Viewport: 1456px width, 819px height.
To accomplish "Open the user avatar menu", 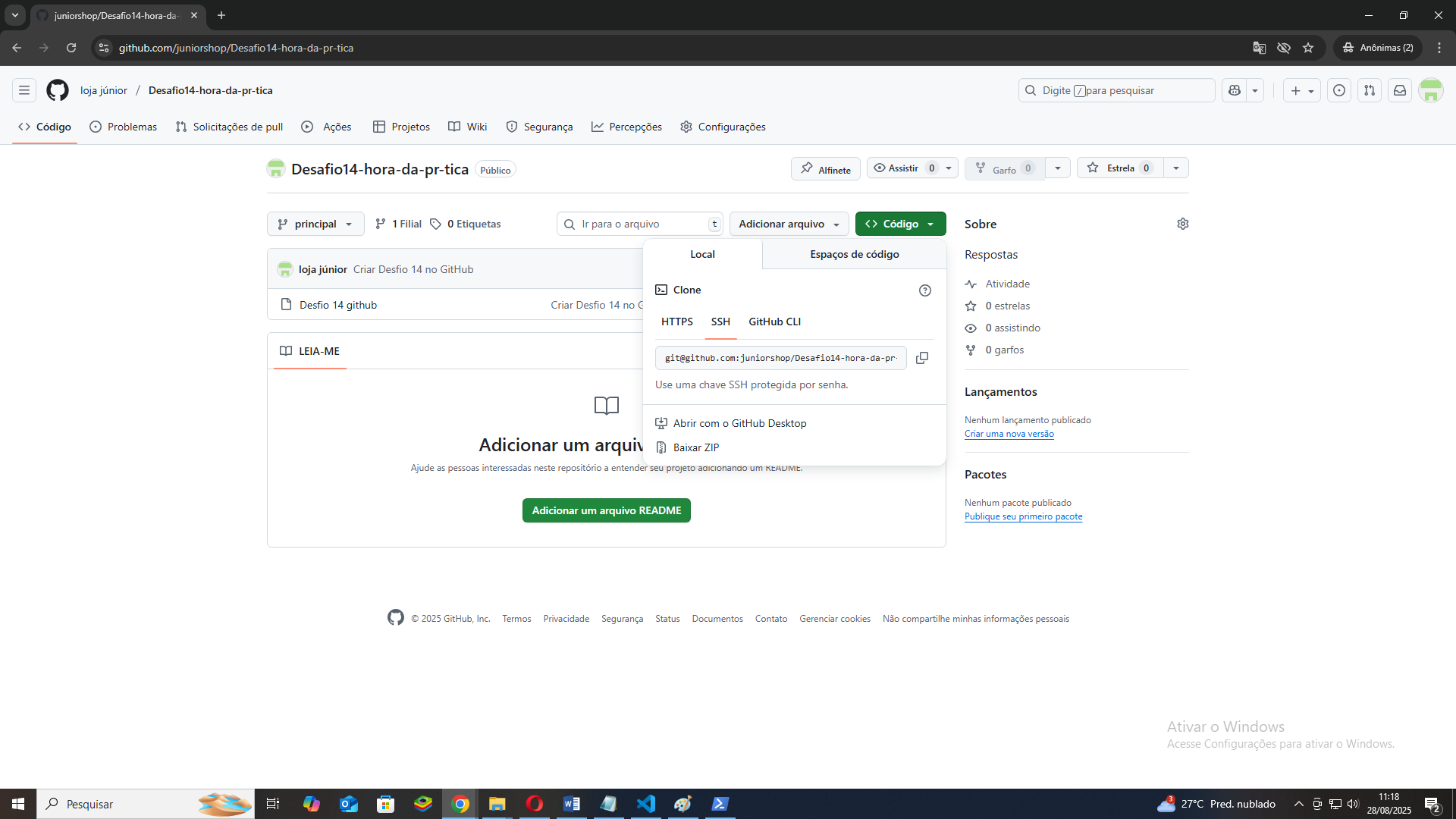I will (1431, 90).
